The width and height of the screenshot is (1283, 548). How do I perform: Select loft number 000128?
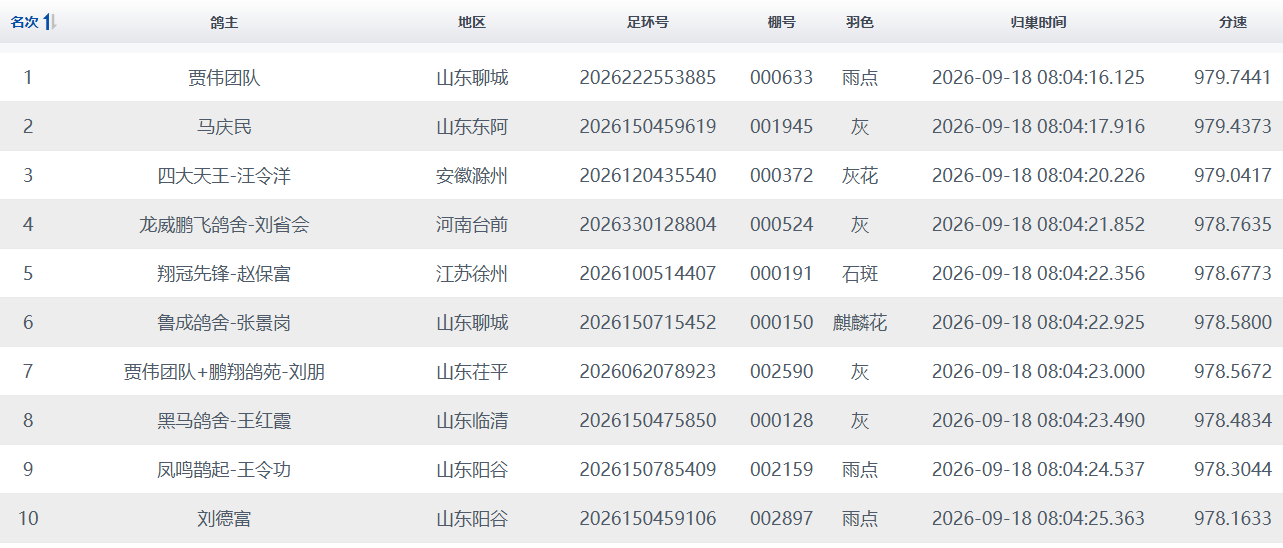click(x=782, y=420)
